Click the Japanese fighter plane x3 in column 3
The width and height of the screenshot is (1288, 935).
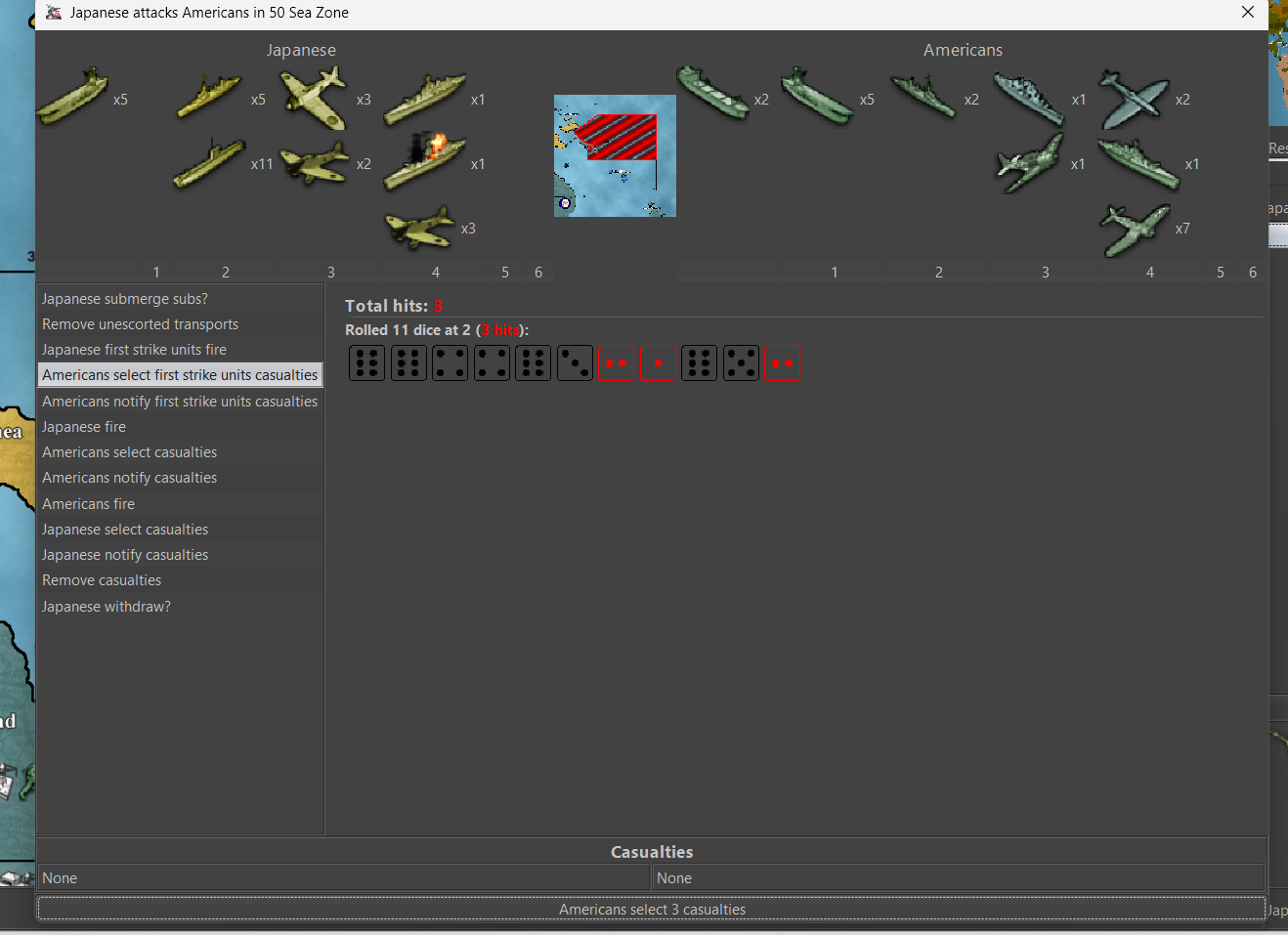314,98
